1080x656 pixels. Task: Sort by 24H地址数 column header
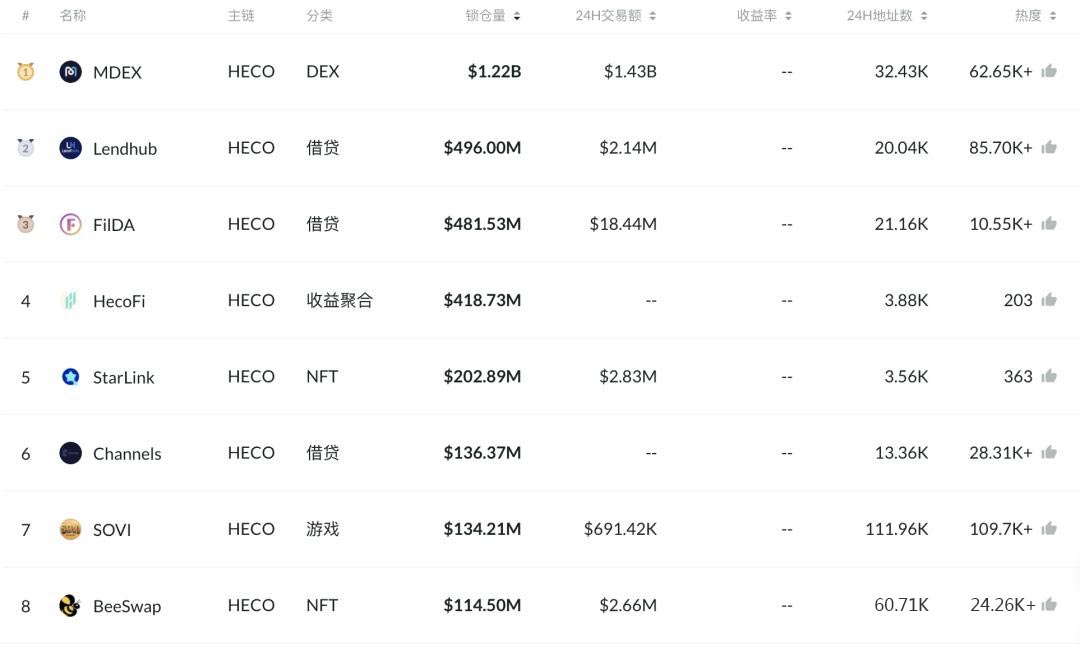tap(887, 15)
